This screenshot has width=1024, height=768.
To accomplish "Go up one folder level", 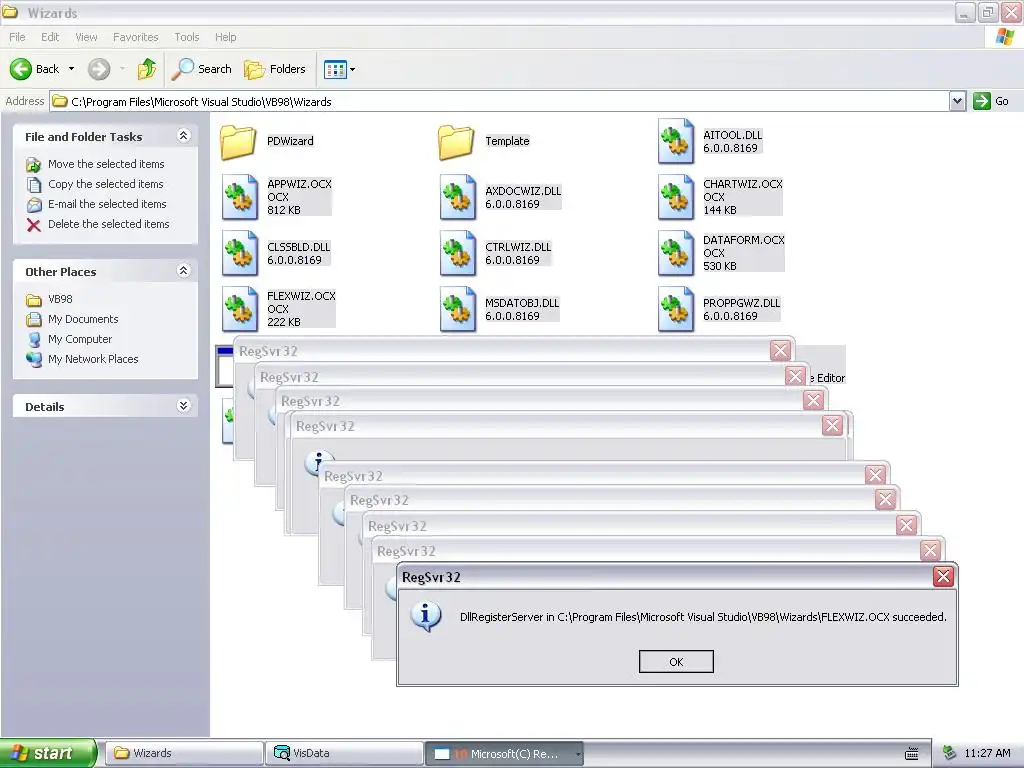I will pos(147,69).
